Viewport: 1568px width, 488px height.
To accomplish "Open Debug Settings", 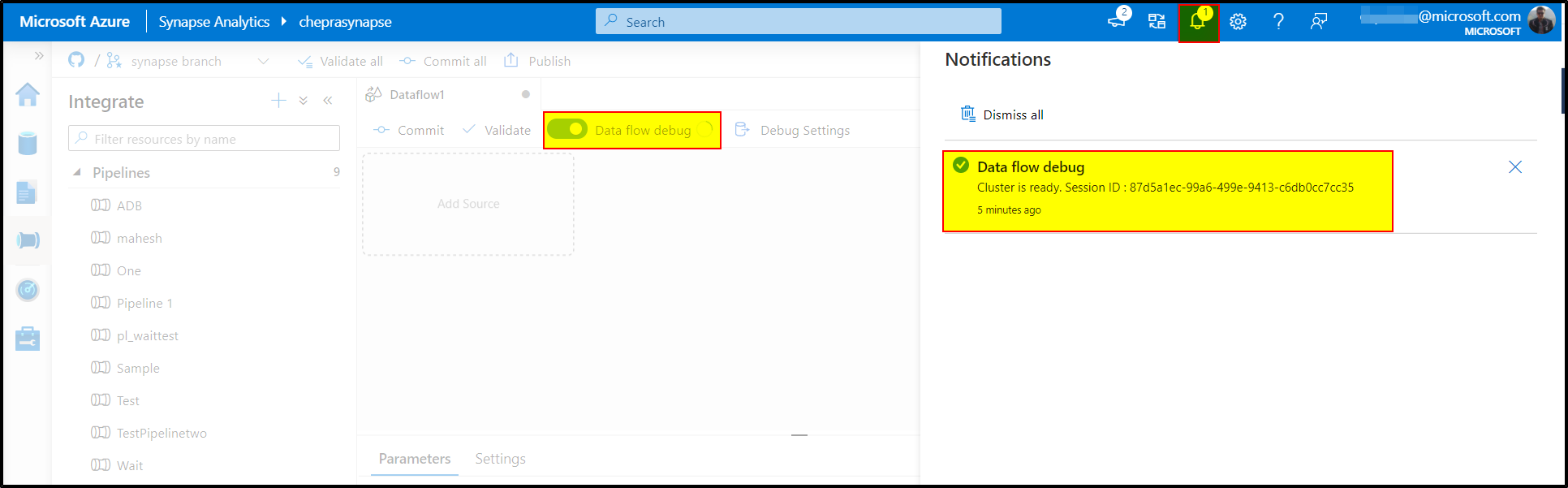I will coord(792,130).
